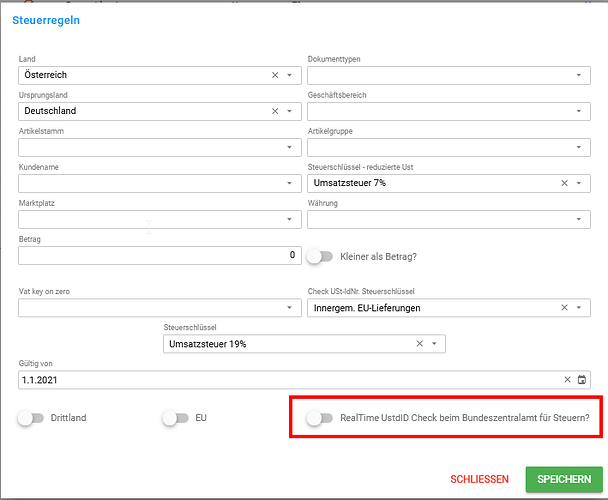Clear the Österreich selection in Land
This screenshot has height=500, width=608.
(275, 75)
